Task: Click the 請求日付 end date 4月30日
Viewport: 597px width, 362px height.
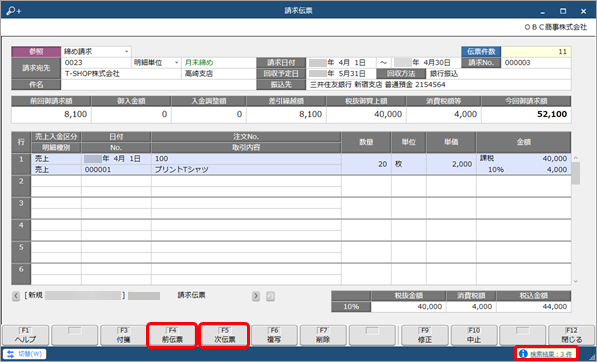Action: pos(436,62)
